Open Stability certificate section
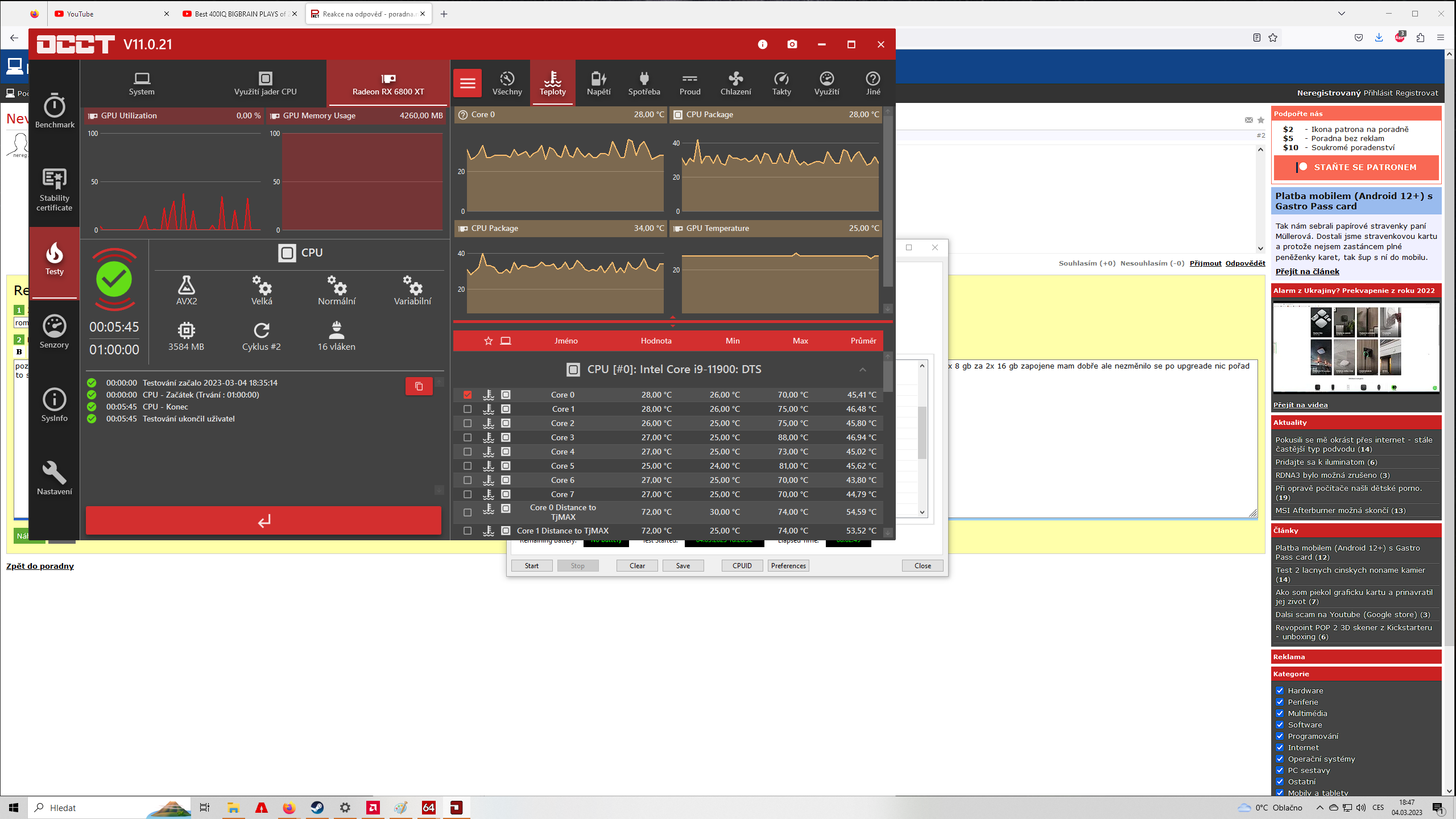Image resolution: width=1456 pixels, height=819 pixels. pyautogui.click(x=55, y=189)
